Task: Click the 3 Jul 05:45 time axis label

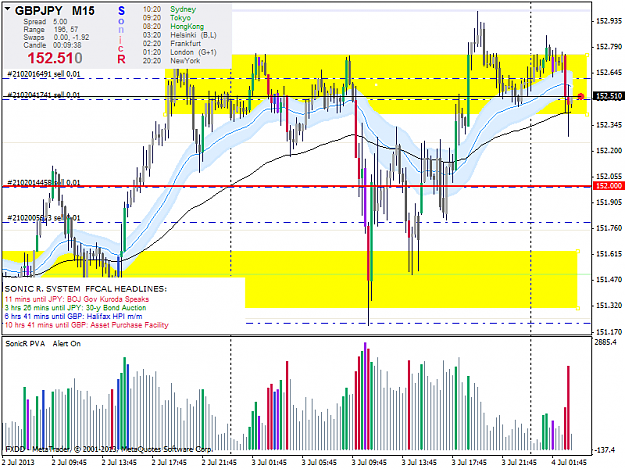Action: (319, 462)
